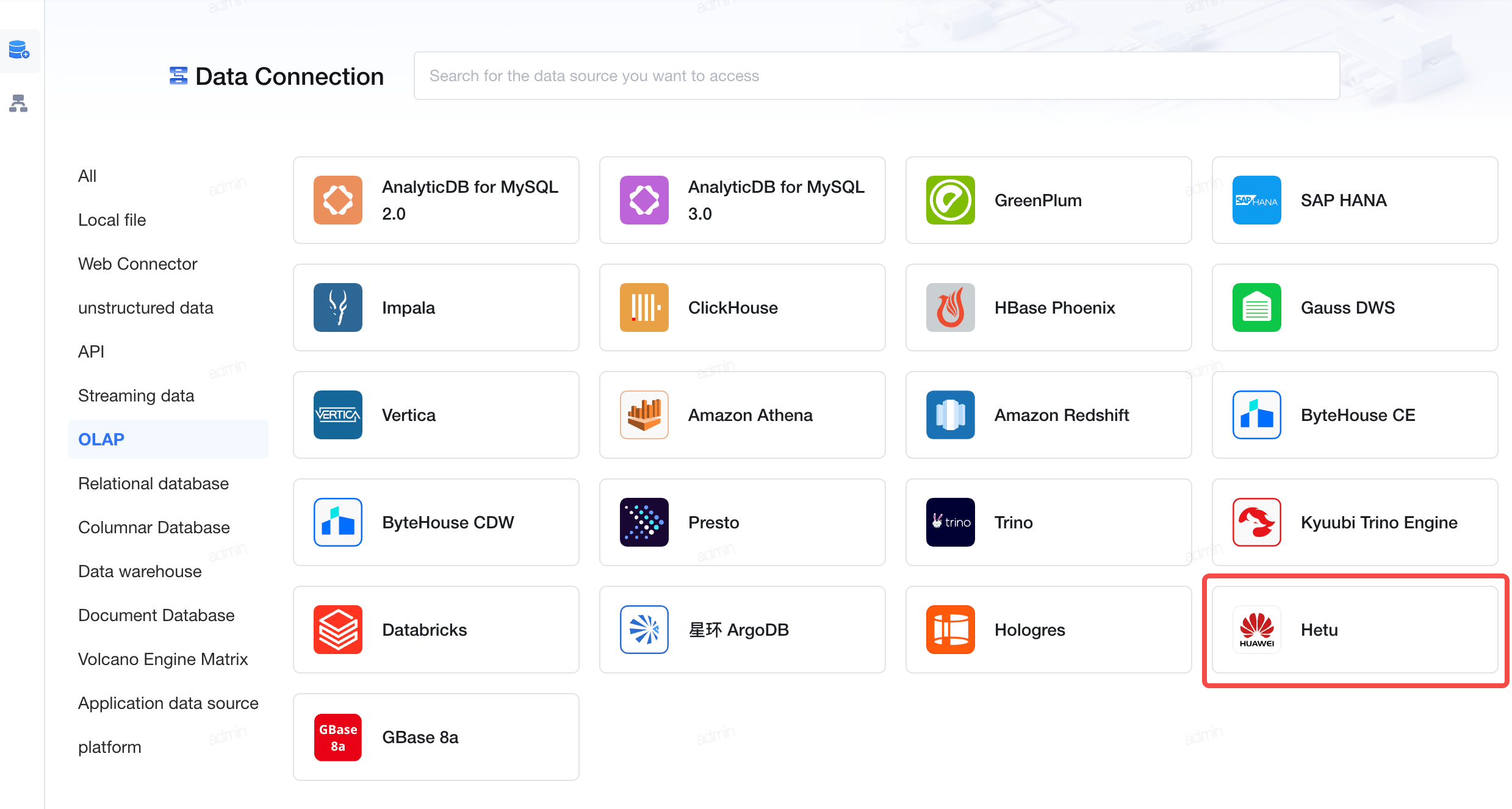
Task: Click the data source icon in left sidebar
Action: [19, 50]
